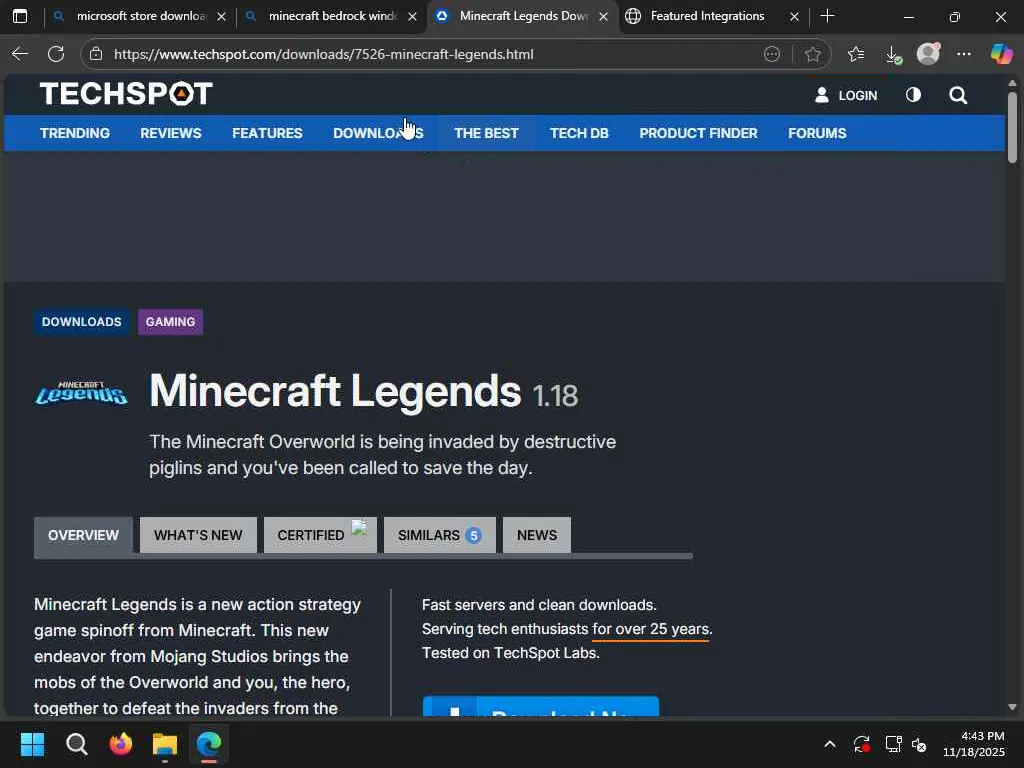Open the display network tray icon
The height and width of the screenshot is (768, 1024).
coord(893,744)
